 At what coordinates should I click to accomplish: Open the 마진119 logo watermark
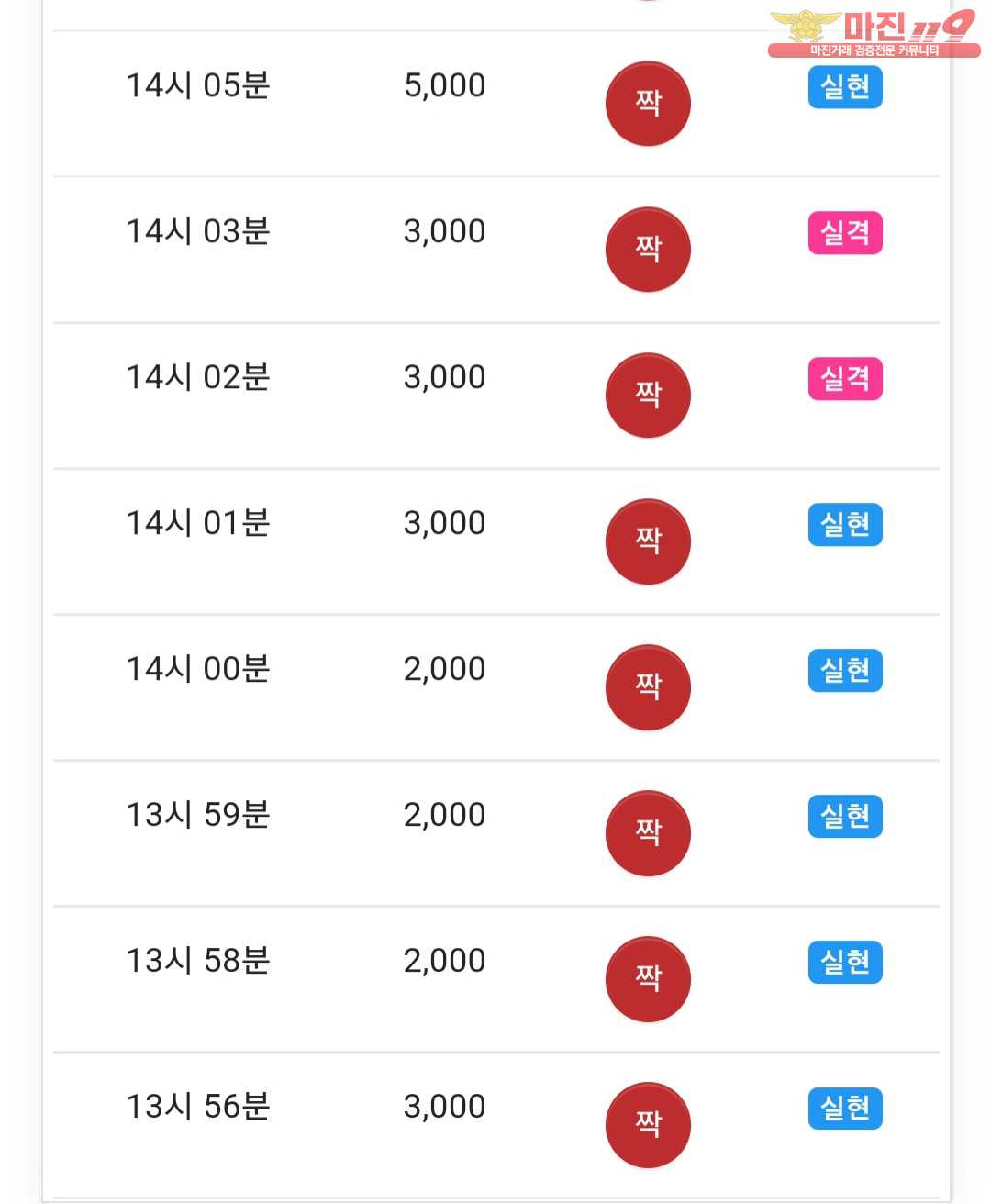pos(874,33)
